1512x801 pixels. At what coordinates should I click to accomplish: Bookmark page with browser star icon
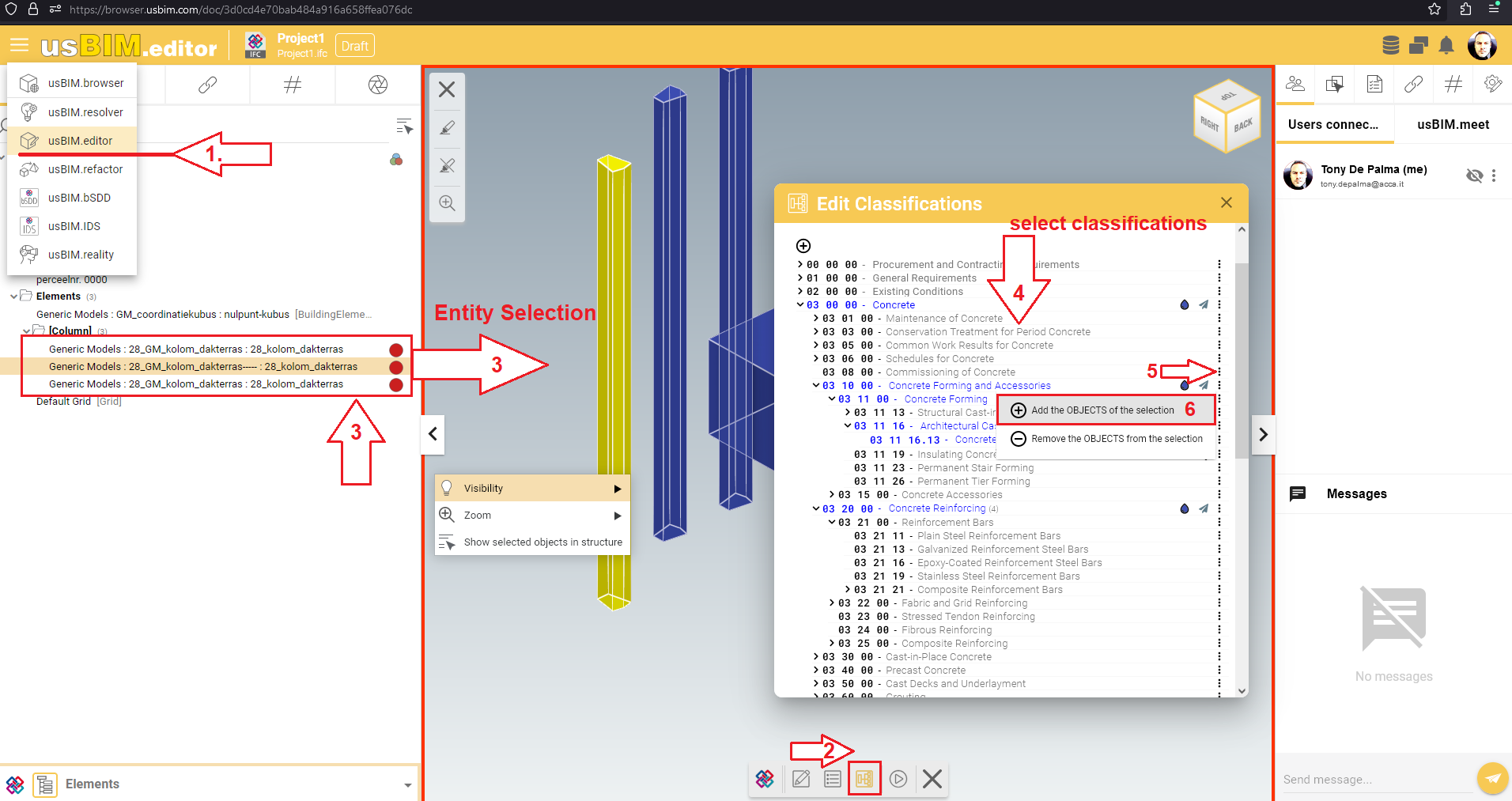1435,9
